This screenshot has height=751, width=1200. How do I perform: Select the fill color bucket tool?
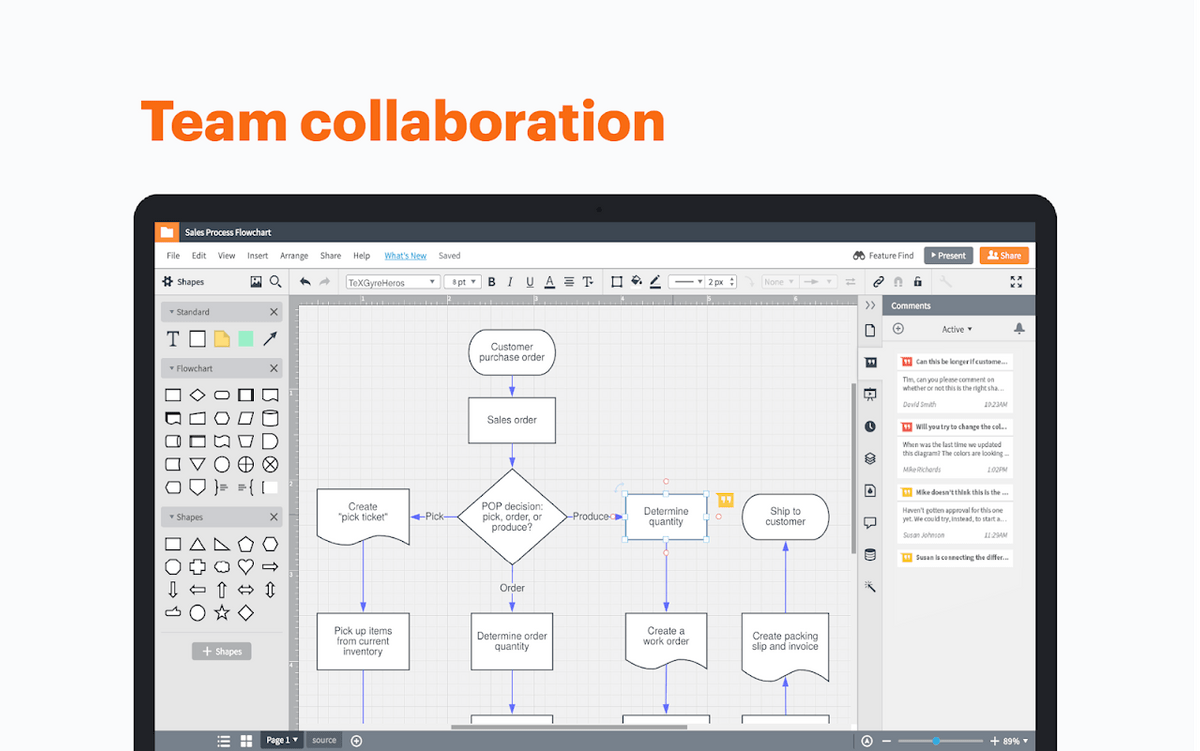coord(635,281)
